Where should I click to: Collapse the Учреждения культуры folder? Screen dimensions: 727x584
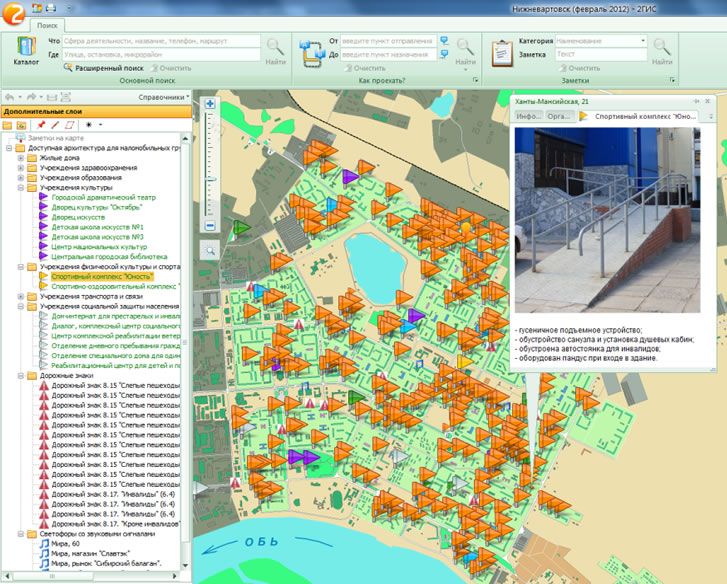[20, 188]
